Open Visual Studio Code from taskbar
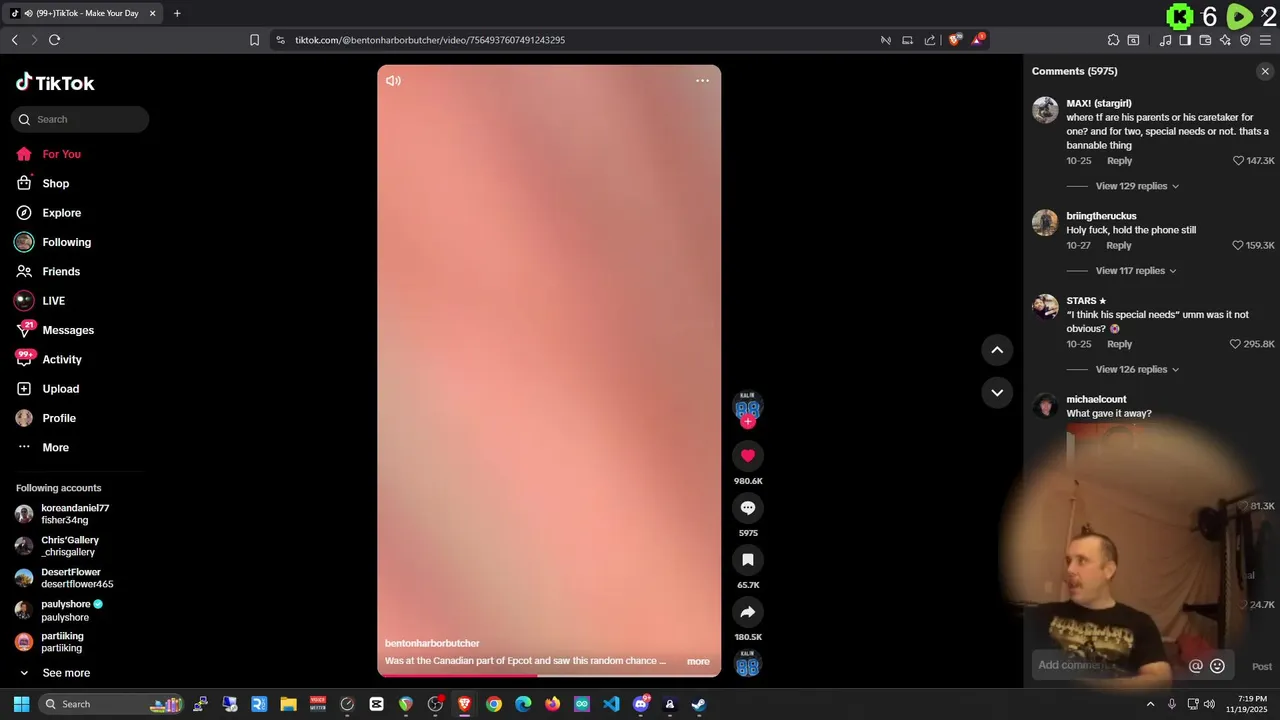This screenshot has width=1280, height=720. click(x=611, y=704)
